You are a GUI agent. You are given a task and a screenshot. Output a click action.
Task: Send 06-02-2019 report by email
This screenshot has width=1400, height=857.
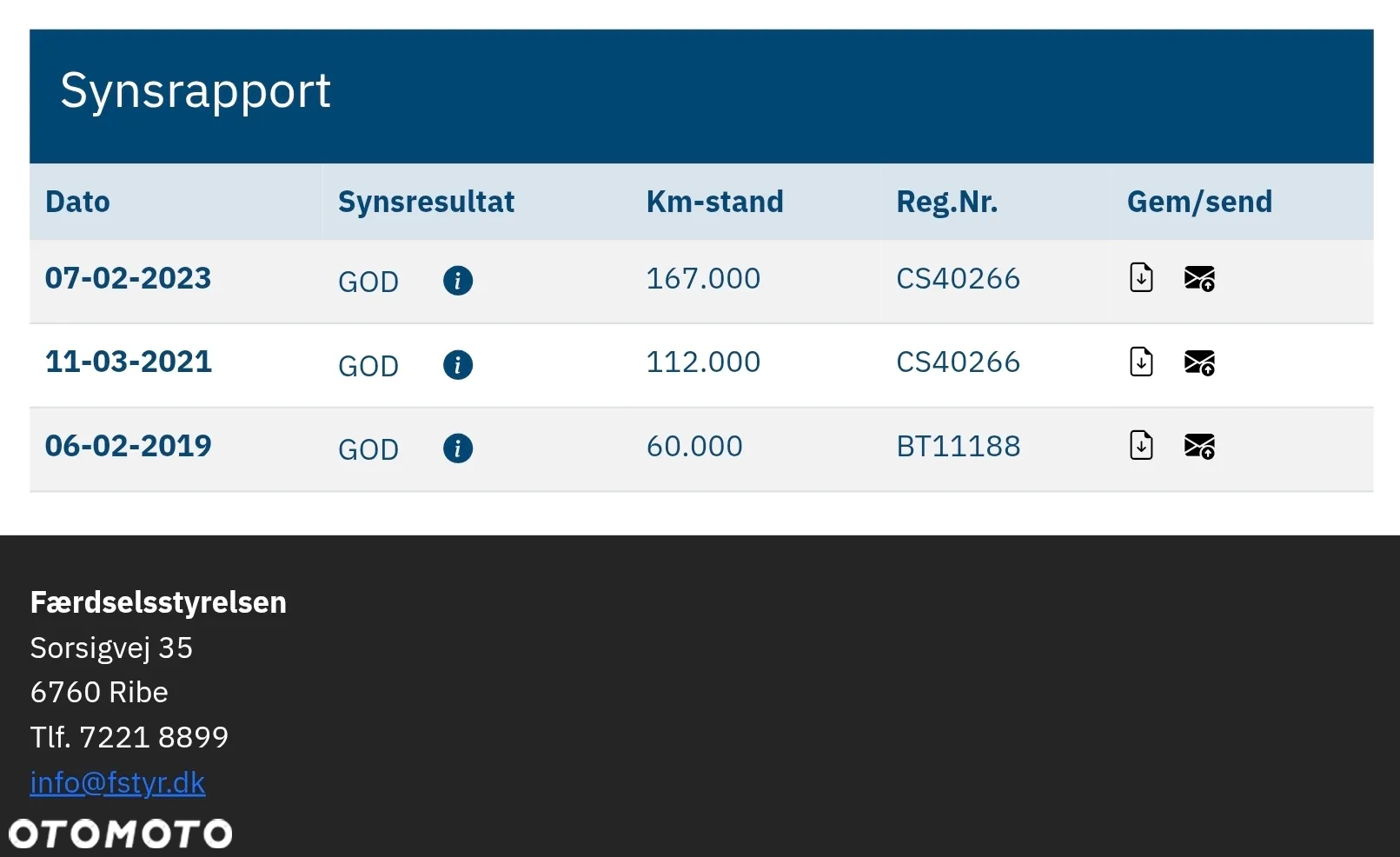(1199, 446)
